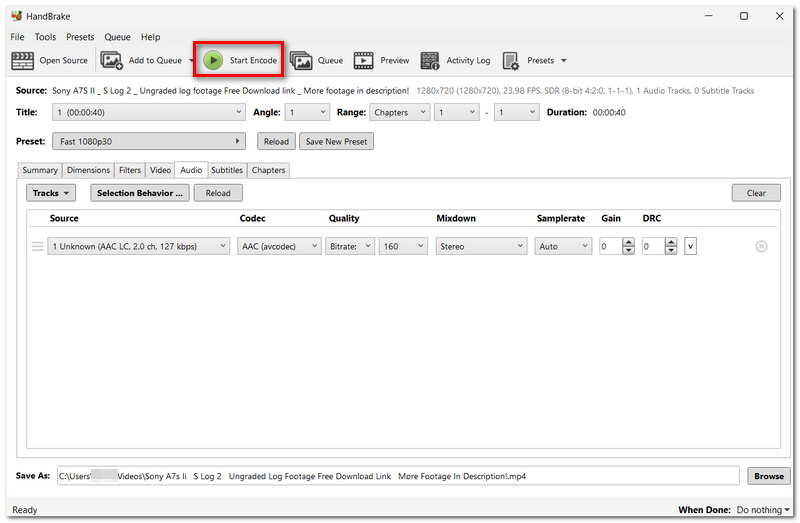Click the Save As file path field
Viewport: 800px width, 523px height.
(398, 476)
